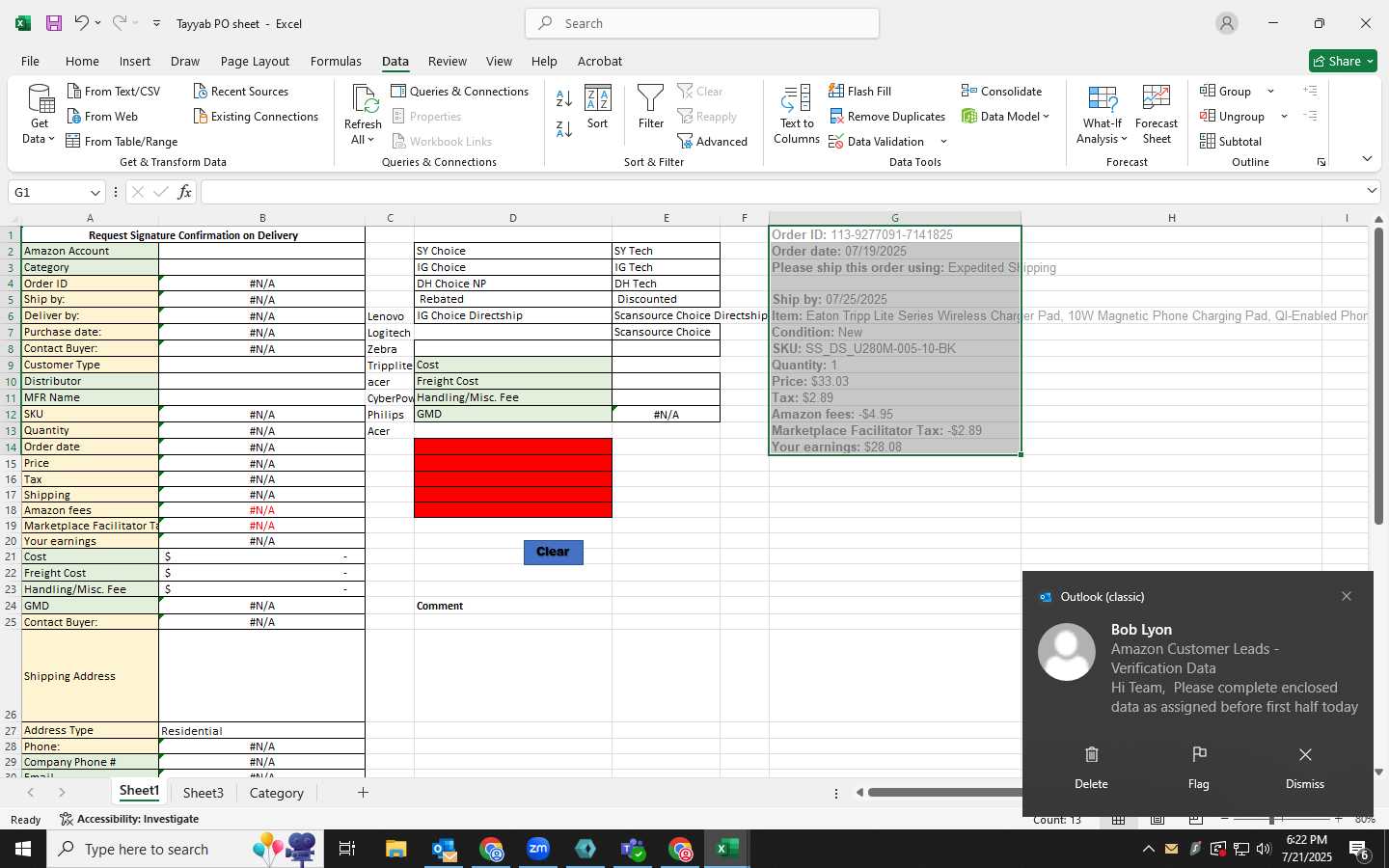Sort A to Z ascending
The height and width of the screenshot is (868, 1389).
564,97
